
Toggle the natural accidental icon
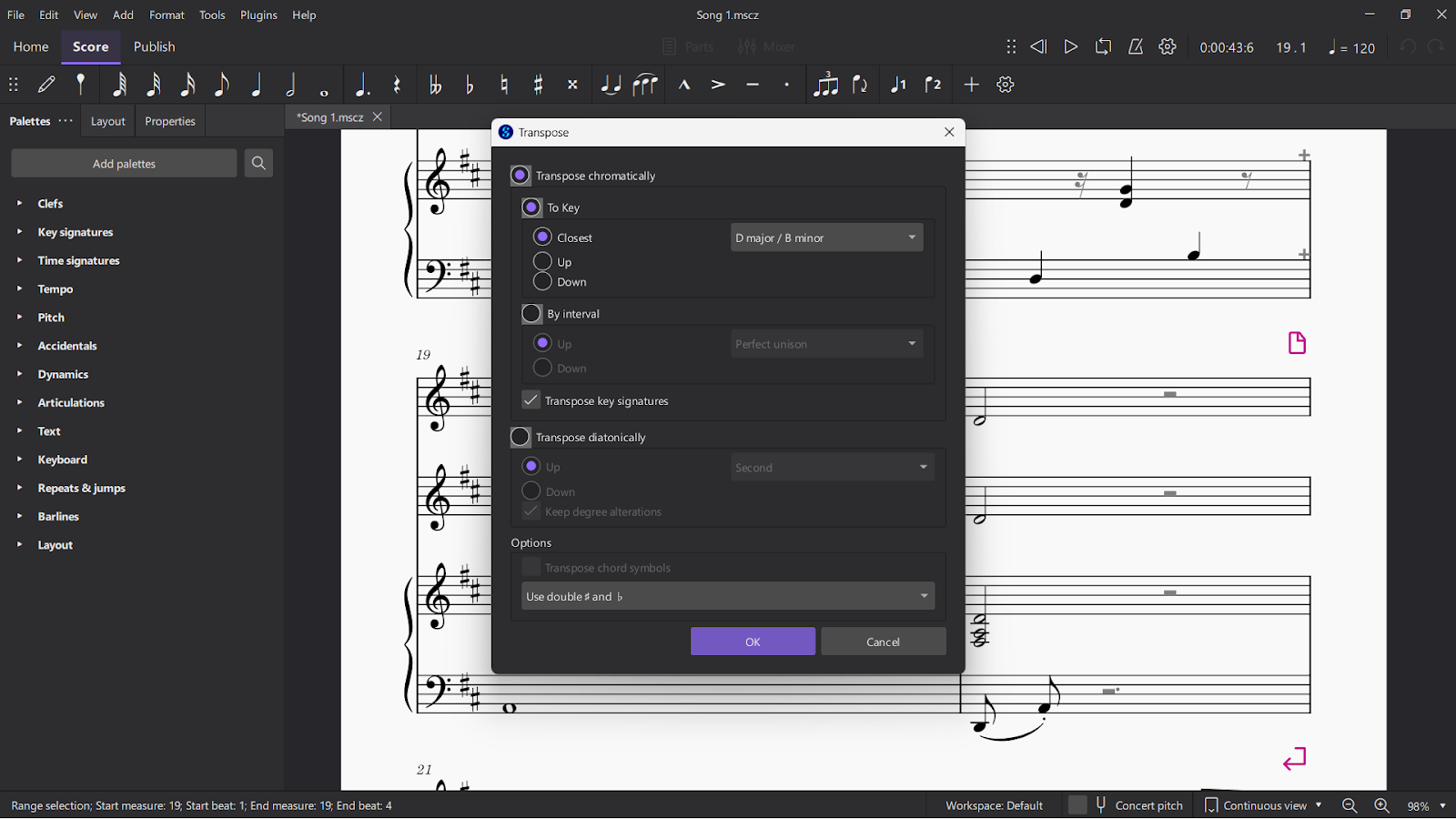click(504, 85)
